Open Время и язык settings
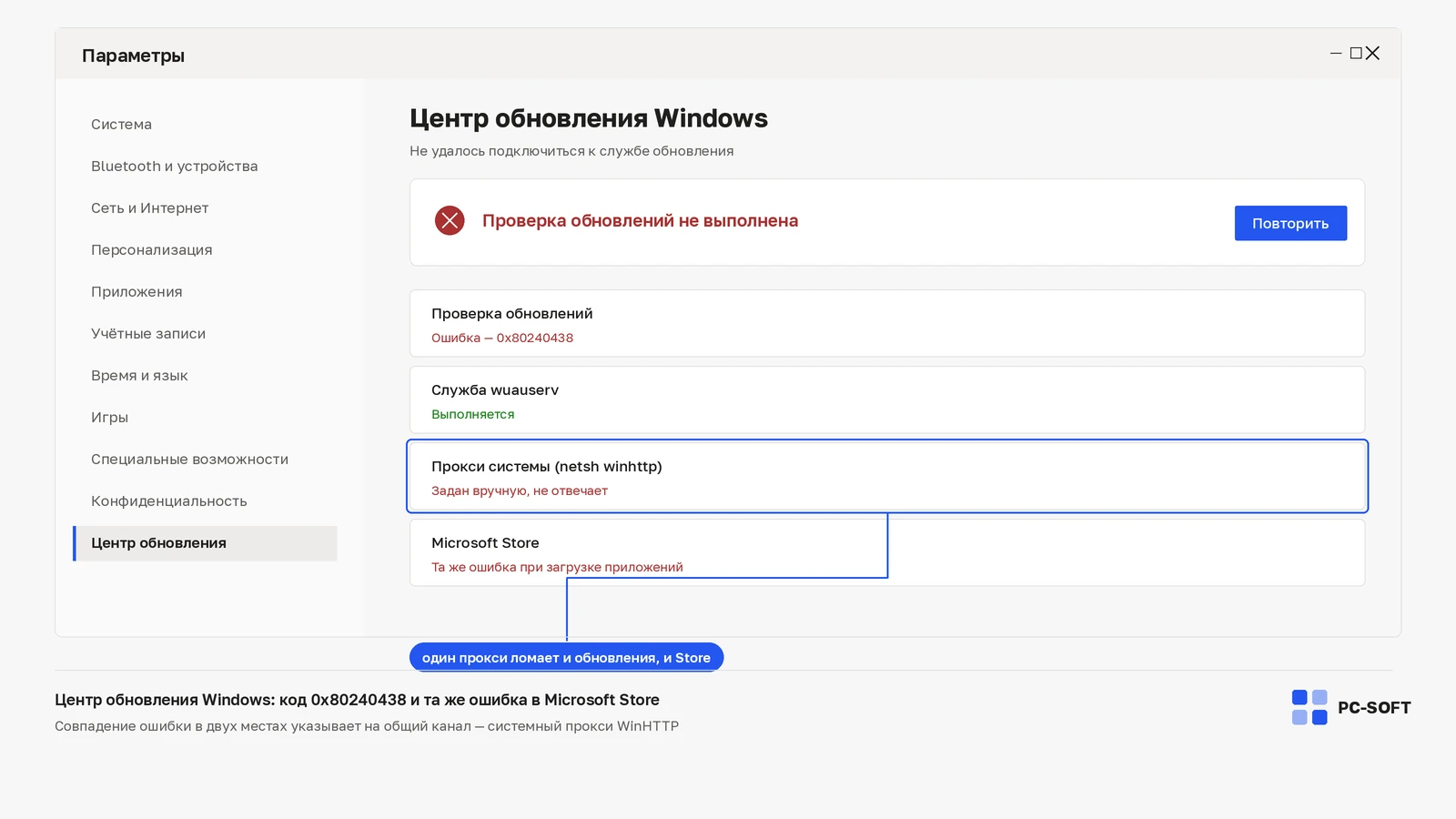The image size is (1456, 819). [139, 376]
